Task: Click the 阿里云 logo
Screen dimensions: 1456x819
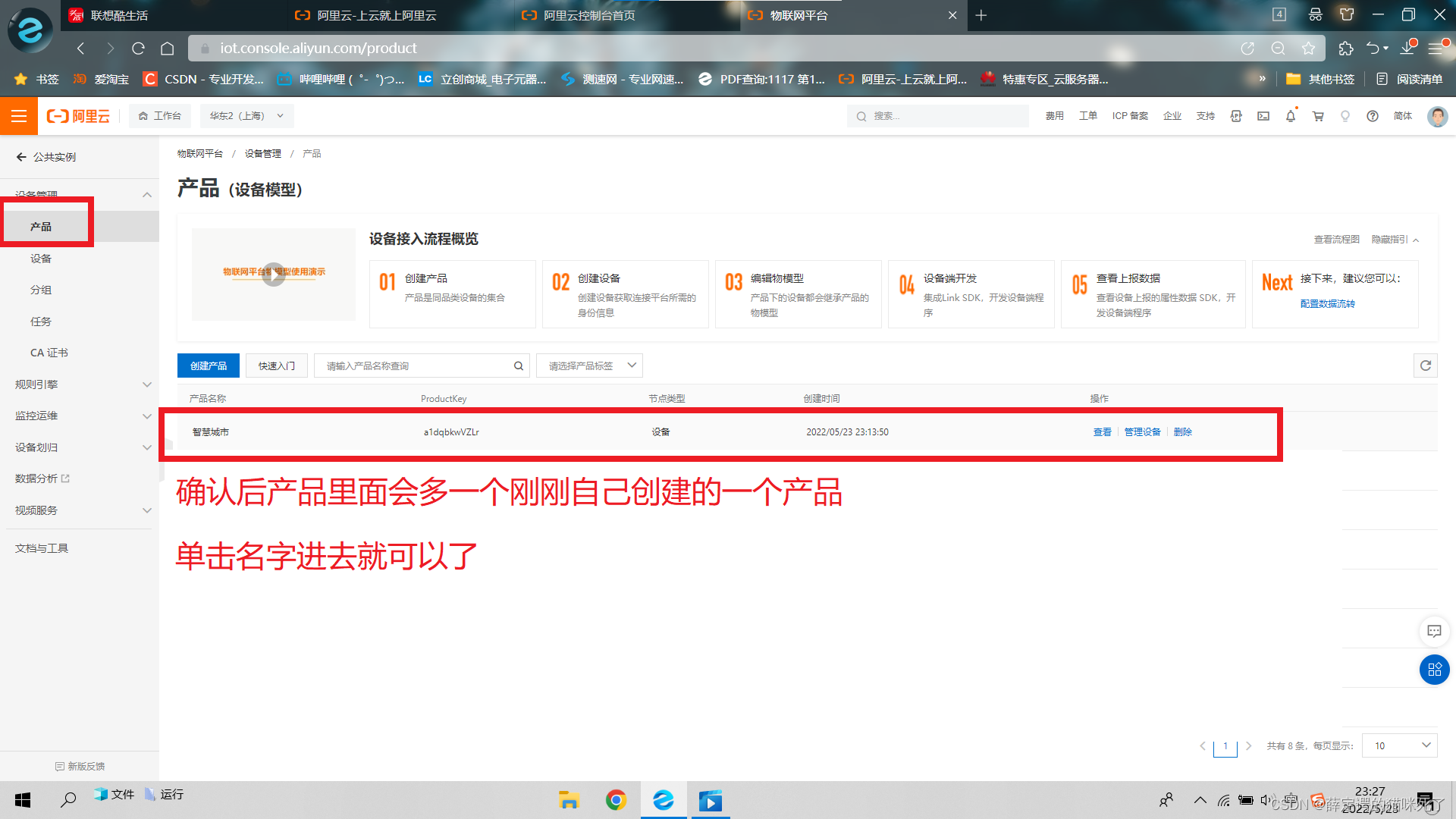Action: (78, 116)
